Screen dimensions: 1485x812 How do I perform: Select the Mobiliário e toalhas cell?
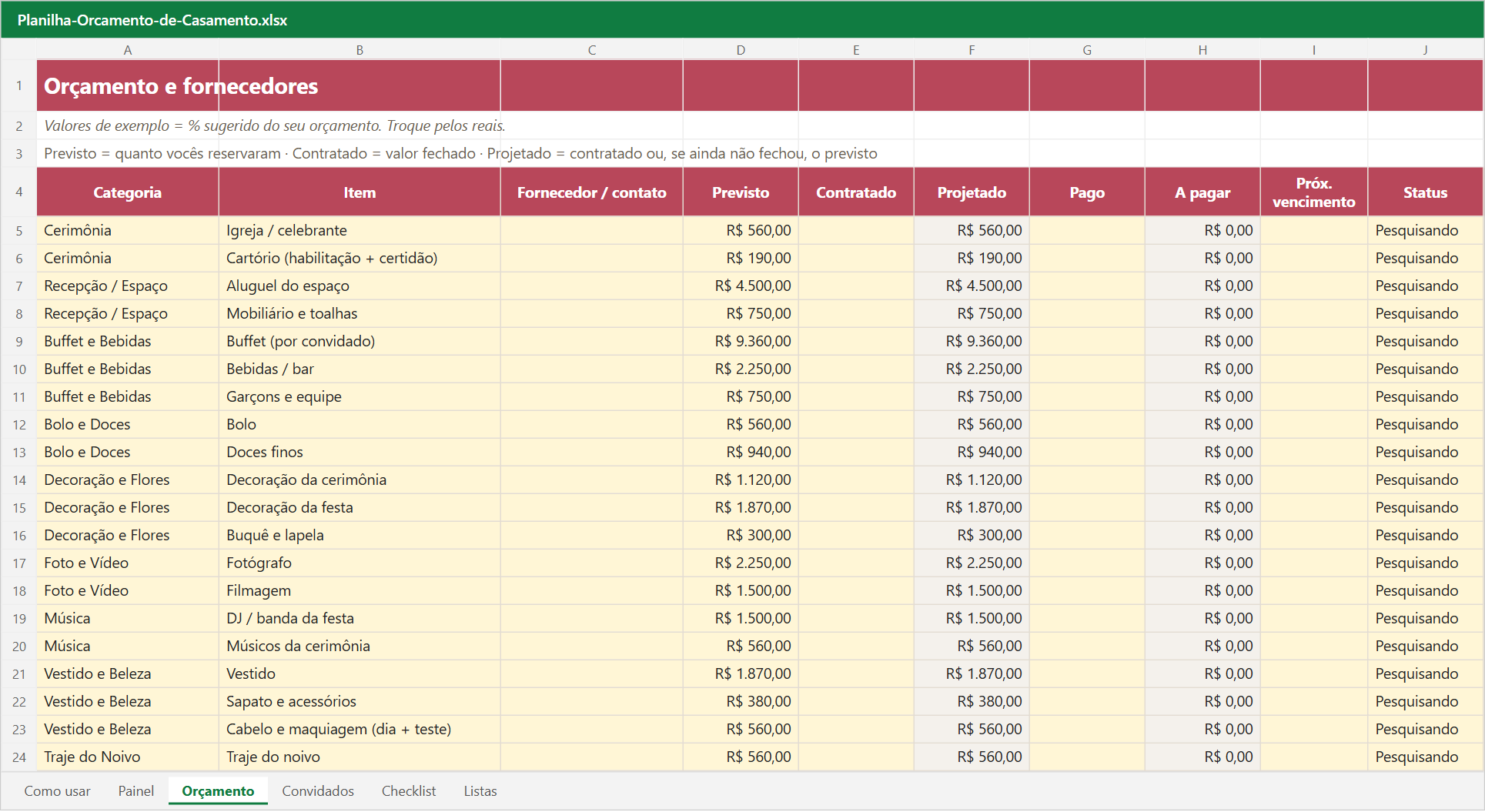click(360, 314)
